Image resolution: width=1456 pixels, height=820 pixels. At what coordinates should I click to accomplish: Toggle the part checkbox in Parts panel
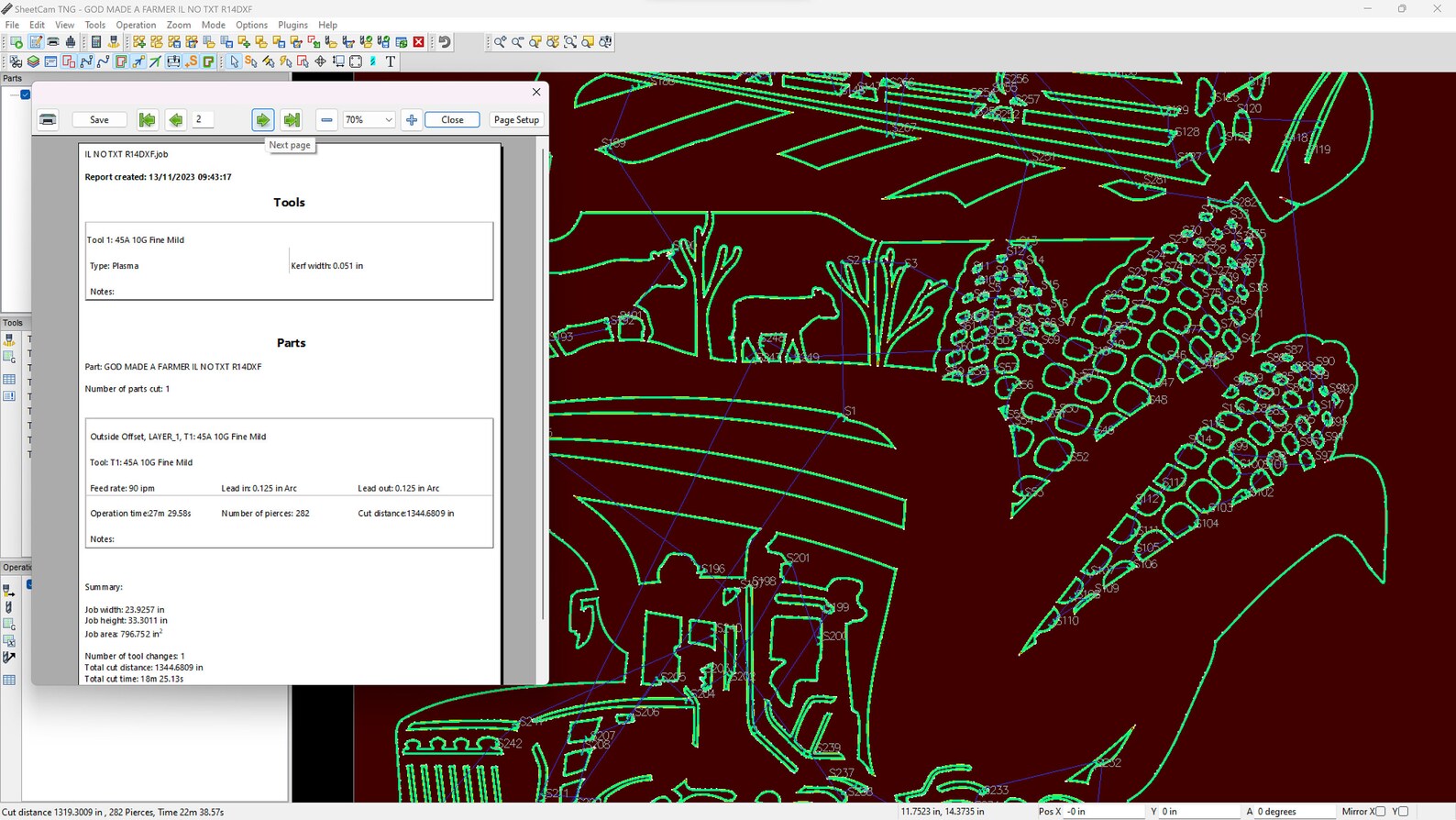(26, 94)
